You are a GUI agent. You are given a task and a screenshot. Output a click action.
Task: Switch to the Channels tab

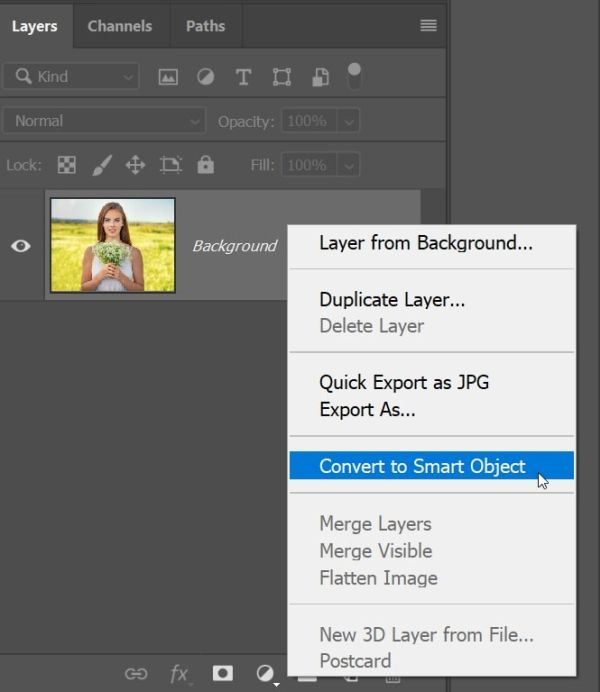120,26
